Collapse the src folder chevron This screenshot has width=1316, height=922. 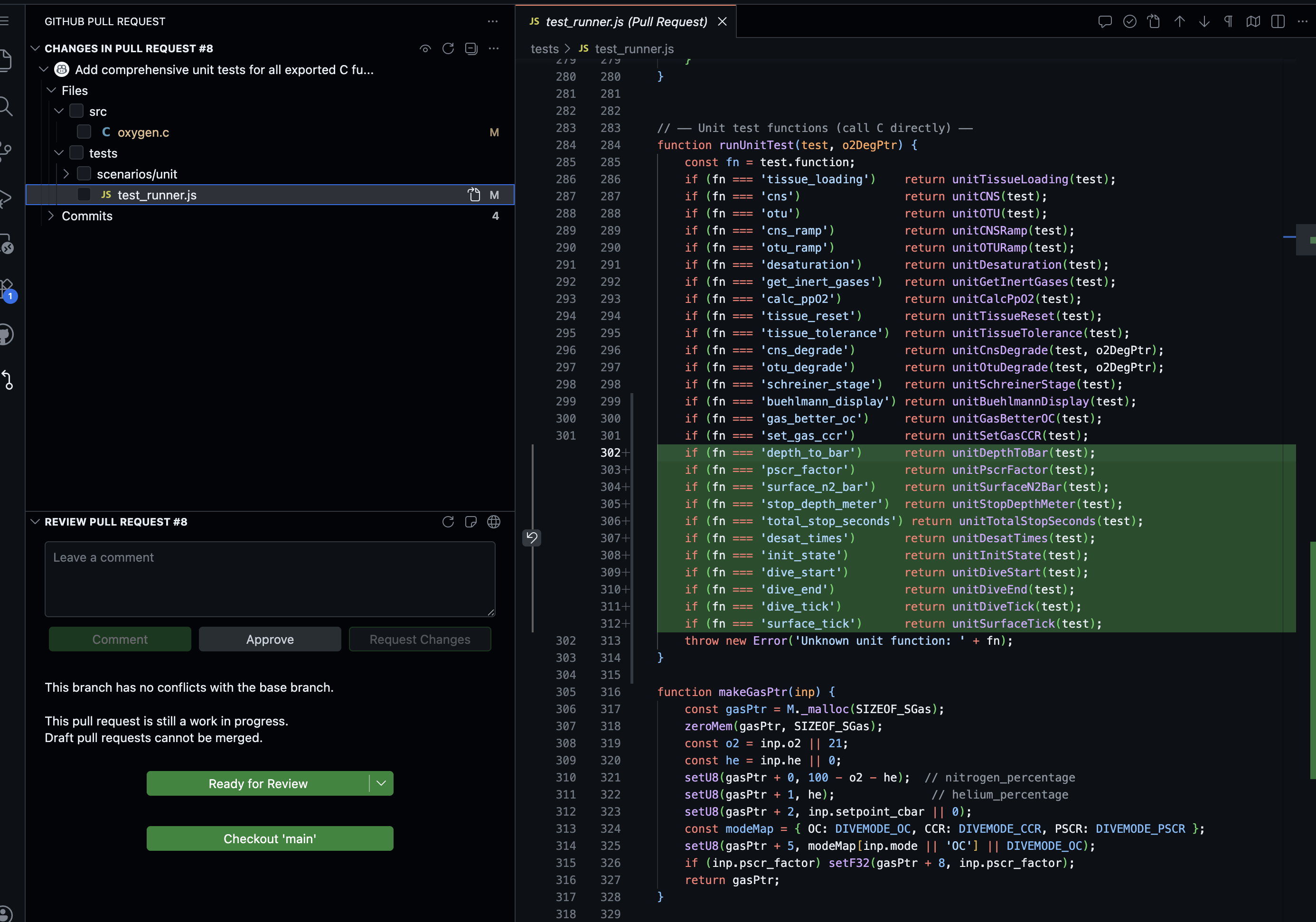pos(58,111)
